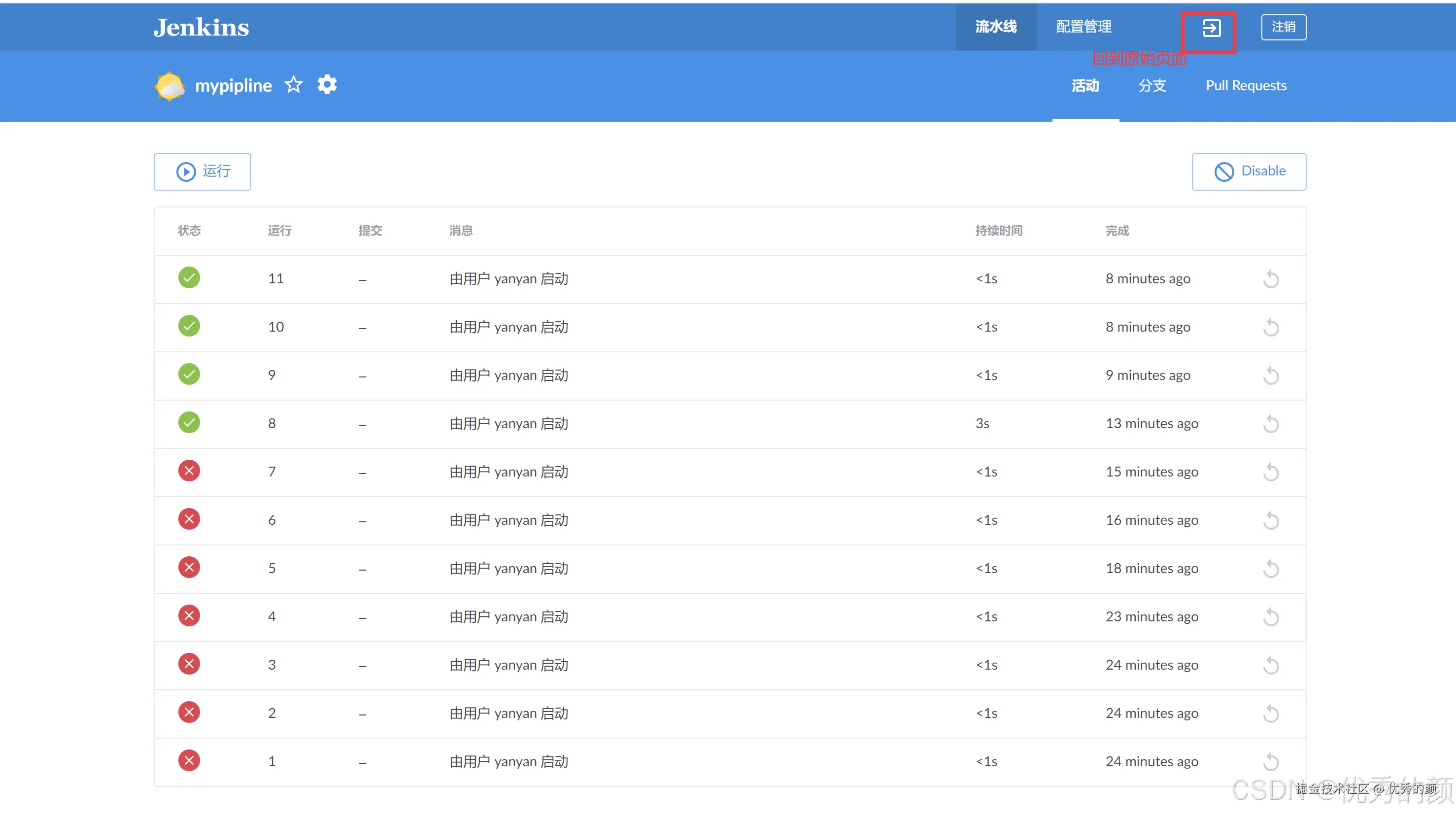Open the 活动 activity tab
Viewport: 1456px width, 815px height.
click(x=1085, y=86)
